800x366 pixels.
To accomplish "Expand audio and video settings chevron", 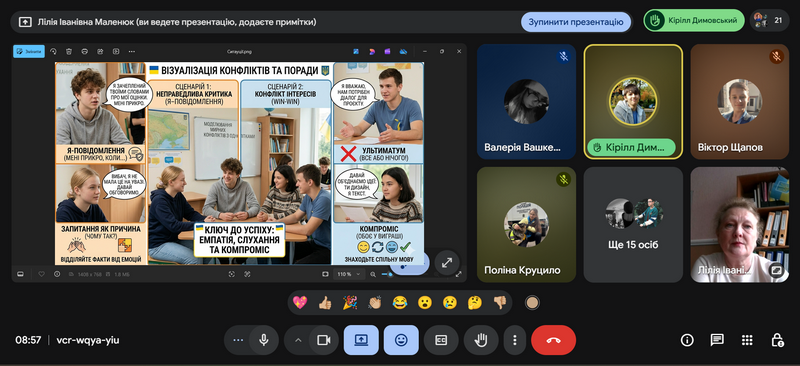I will [298, 340].
